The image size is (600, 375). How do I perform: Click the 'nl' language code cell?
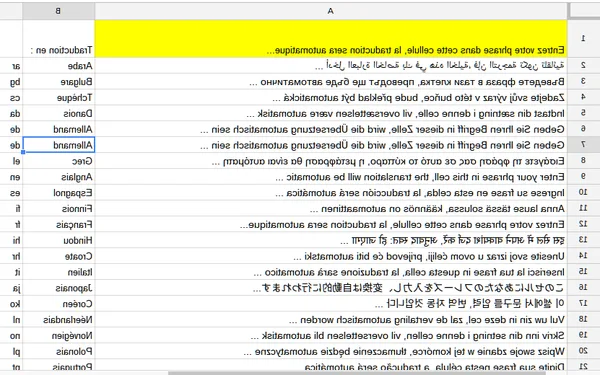pyautogui.click(x=11, y=320)
